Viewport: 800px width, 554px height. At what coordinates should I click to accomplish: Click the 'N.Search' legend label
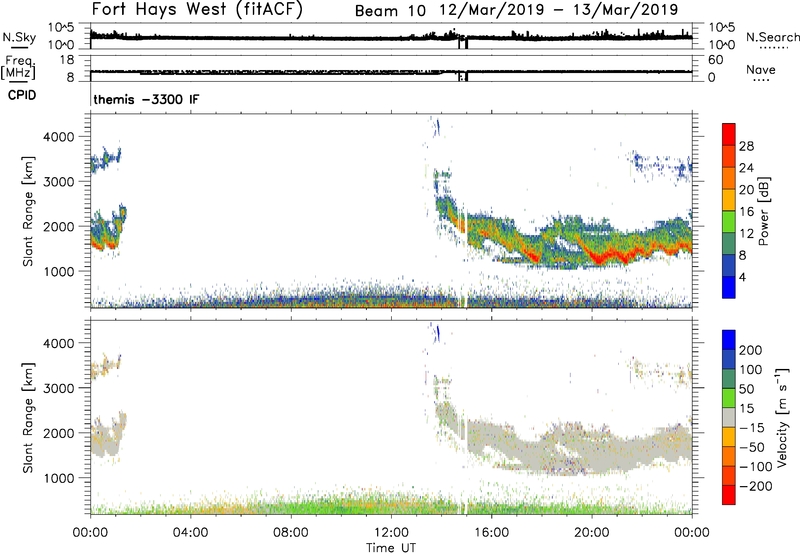(x=772, y=37)
